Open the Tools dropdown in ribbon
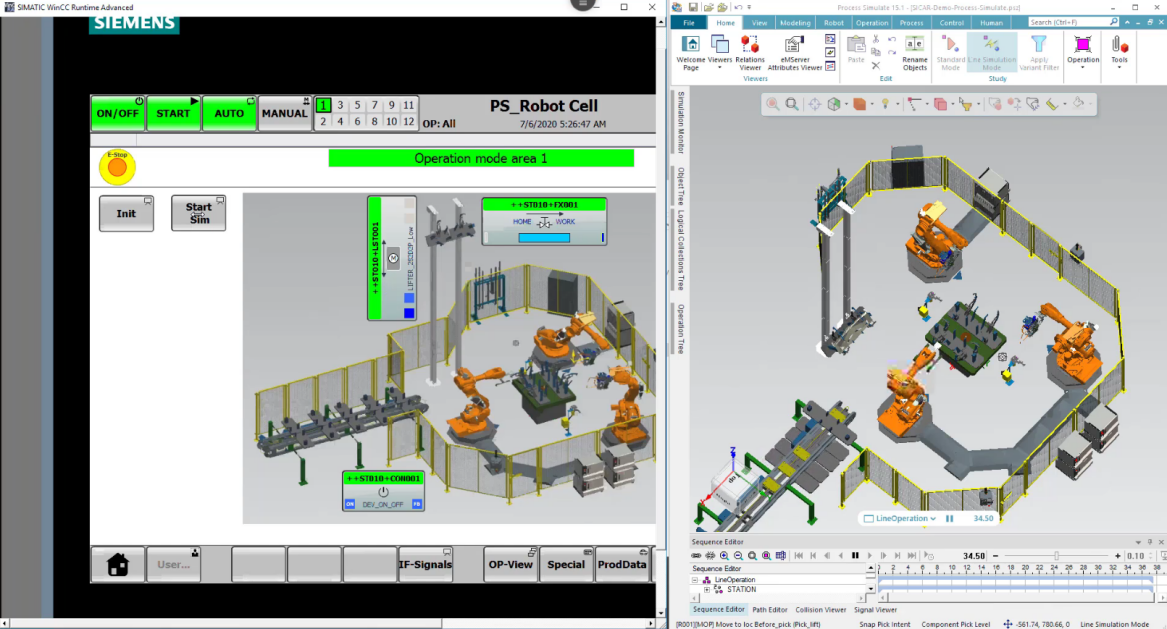 pos(1119,52)
